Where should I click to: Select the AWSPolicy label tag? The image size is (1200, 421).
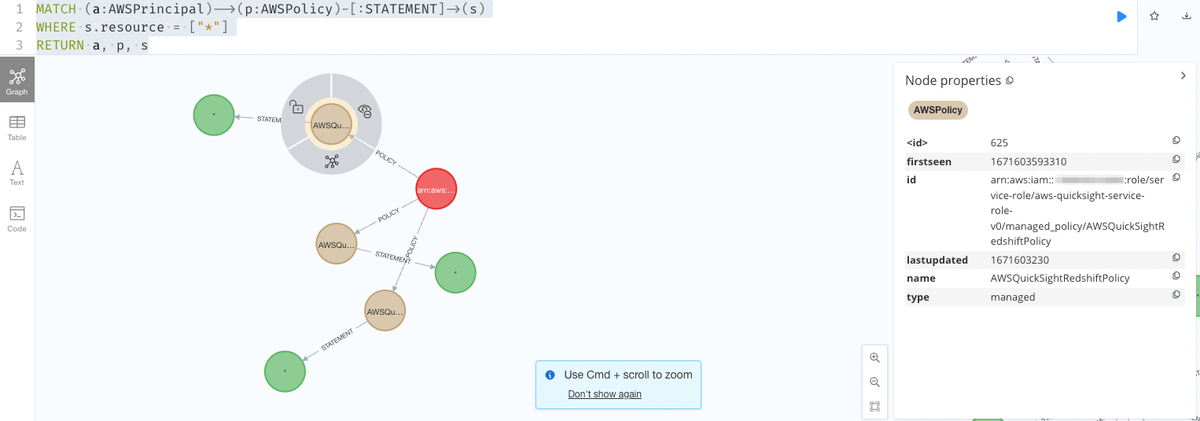tap(937, 111)
